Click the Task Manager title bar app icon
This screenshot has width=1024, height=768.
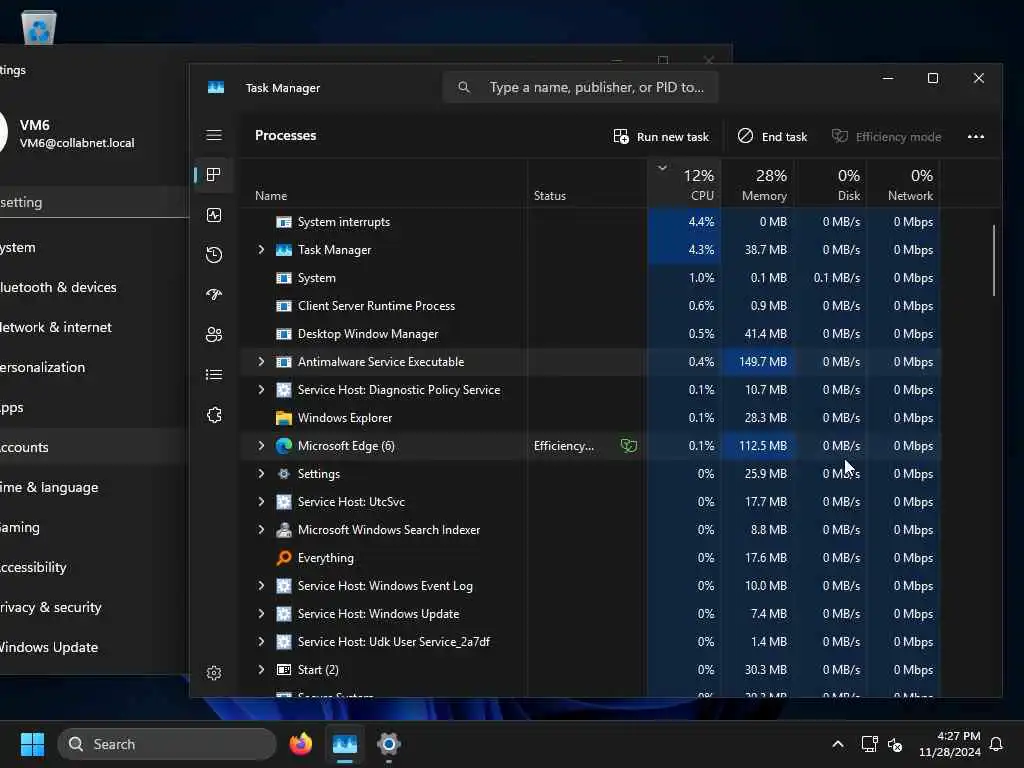tap(216, 88)
